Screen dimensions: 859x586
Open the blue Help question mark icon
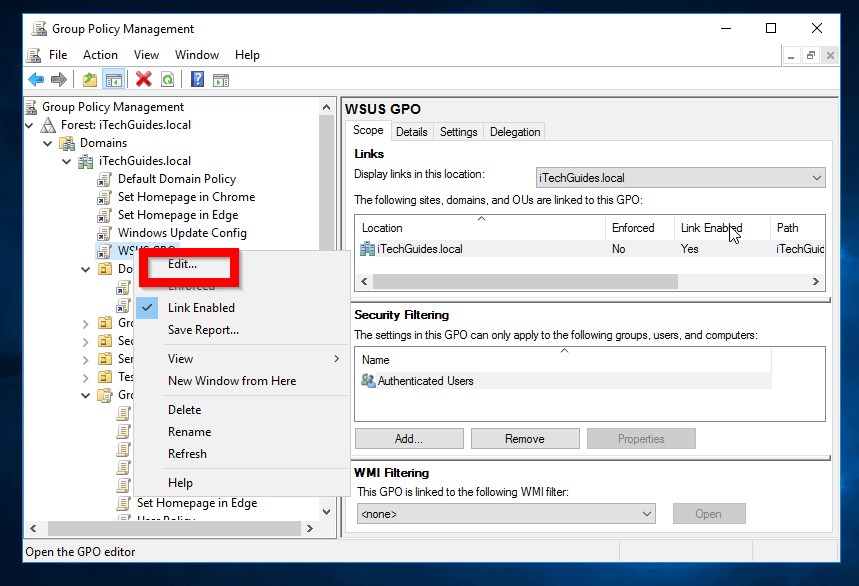tap(197, 79)
